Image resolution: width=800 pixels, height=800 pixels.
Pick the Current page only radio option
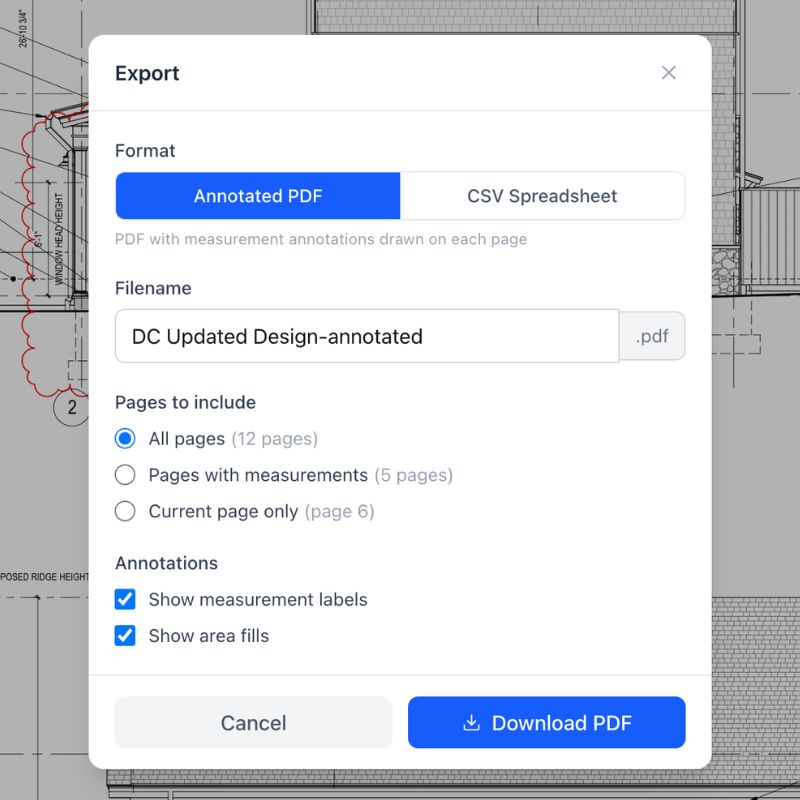(x=125, y=511)
